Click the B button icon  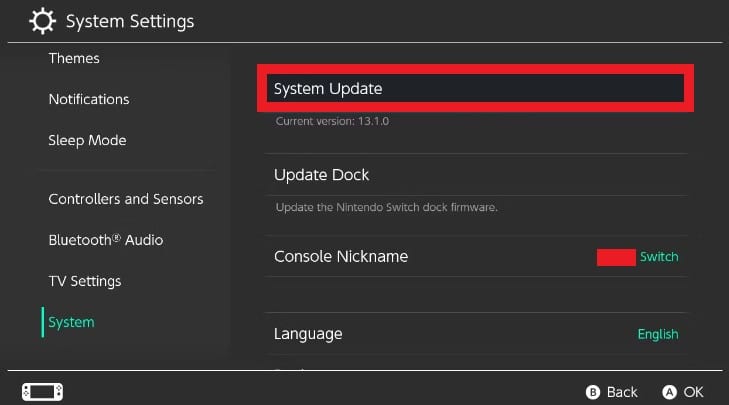(x=593, y=392)
